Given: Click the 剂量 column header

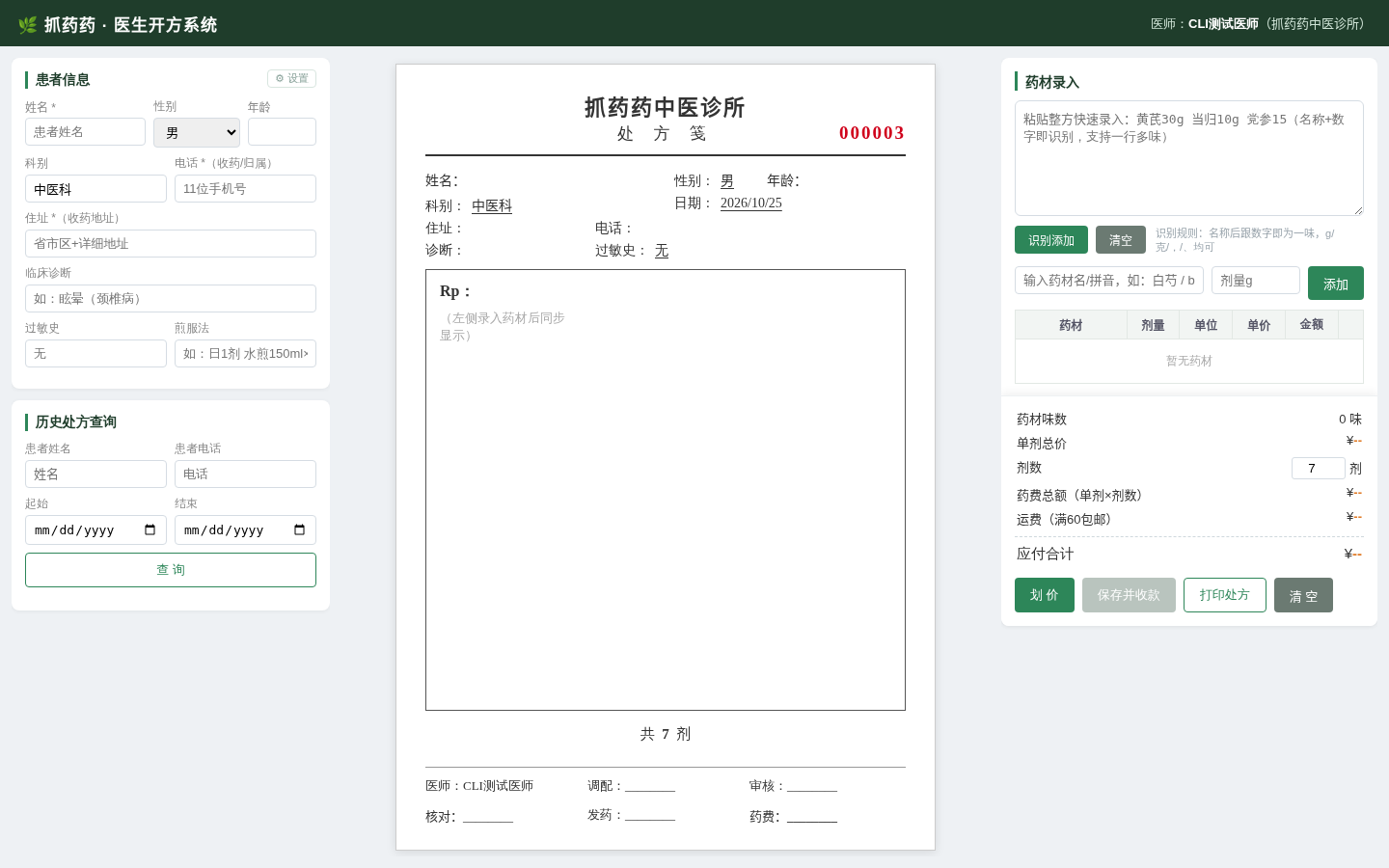Looking at the screenshot, I should point(1153,325).
